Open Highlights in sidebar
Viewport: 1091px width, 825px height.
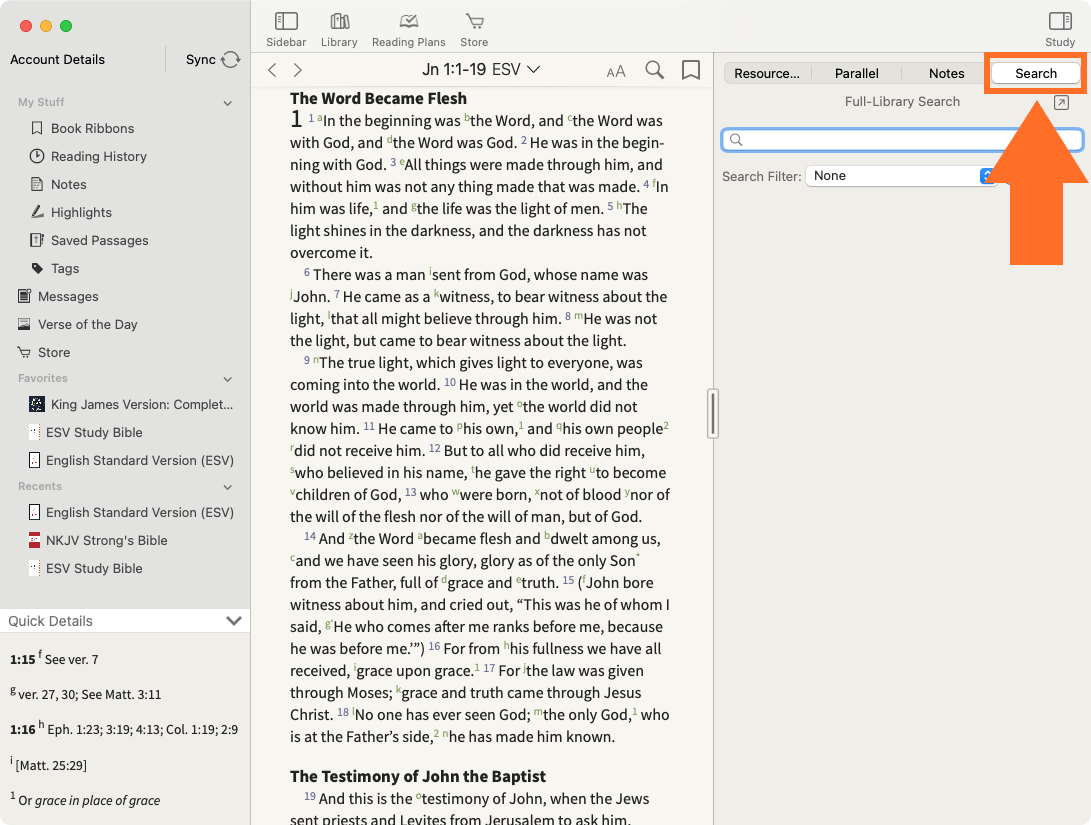[71, 212]
